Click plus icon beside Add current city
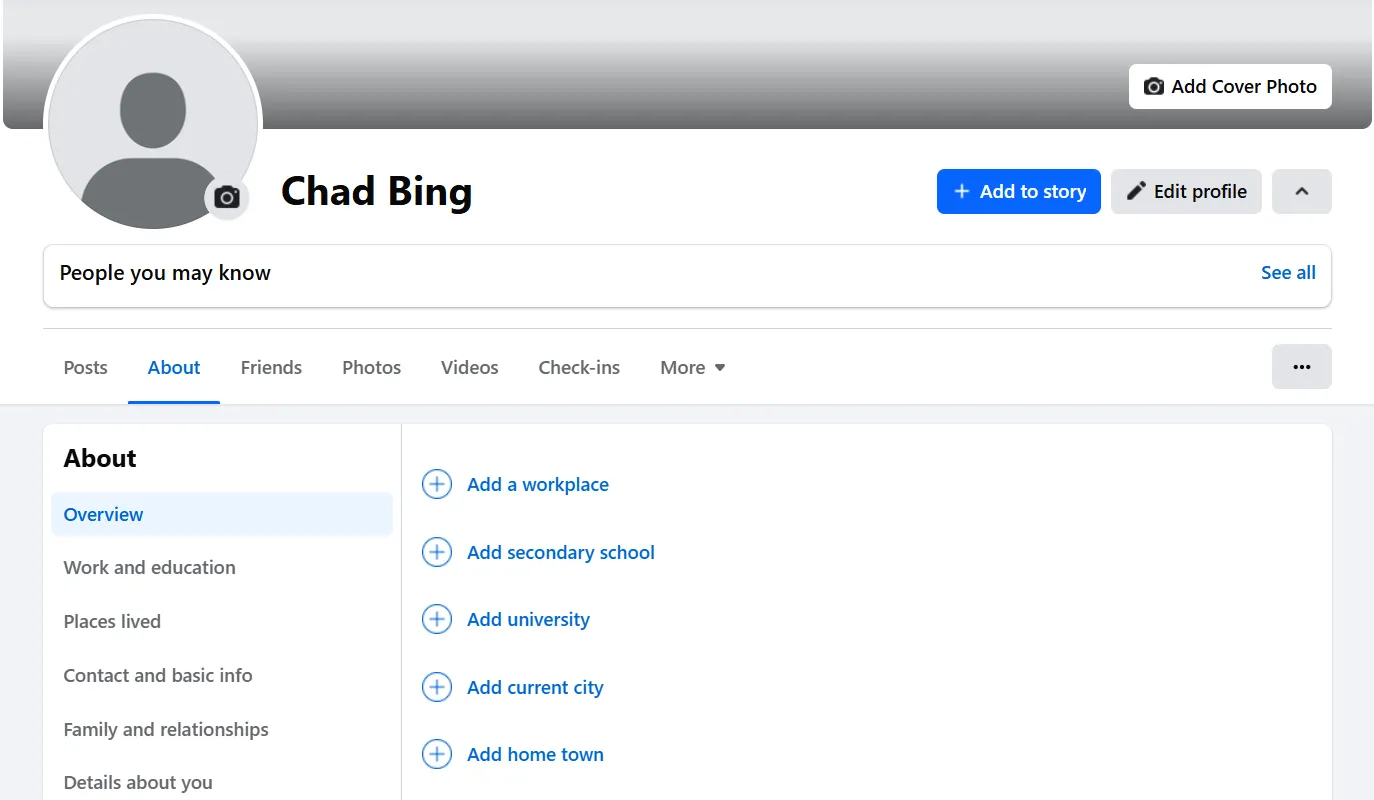Image resolution: width=1374 pixels, height=800 pixels. click(x=437, y=687)
